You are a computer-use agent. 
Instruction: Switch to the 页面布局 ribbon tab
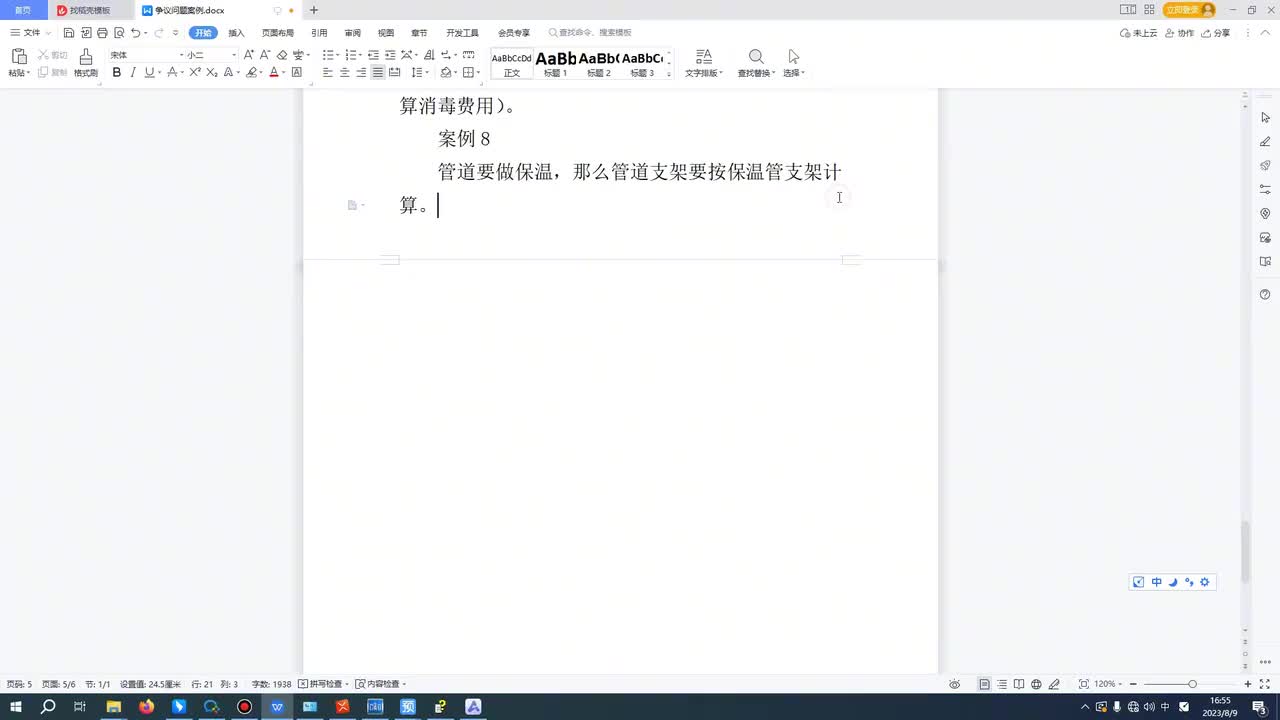tap(278, 33)
